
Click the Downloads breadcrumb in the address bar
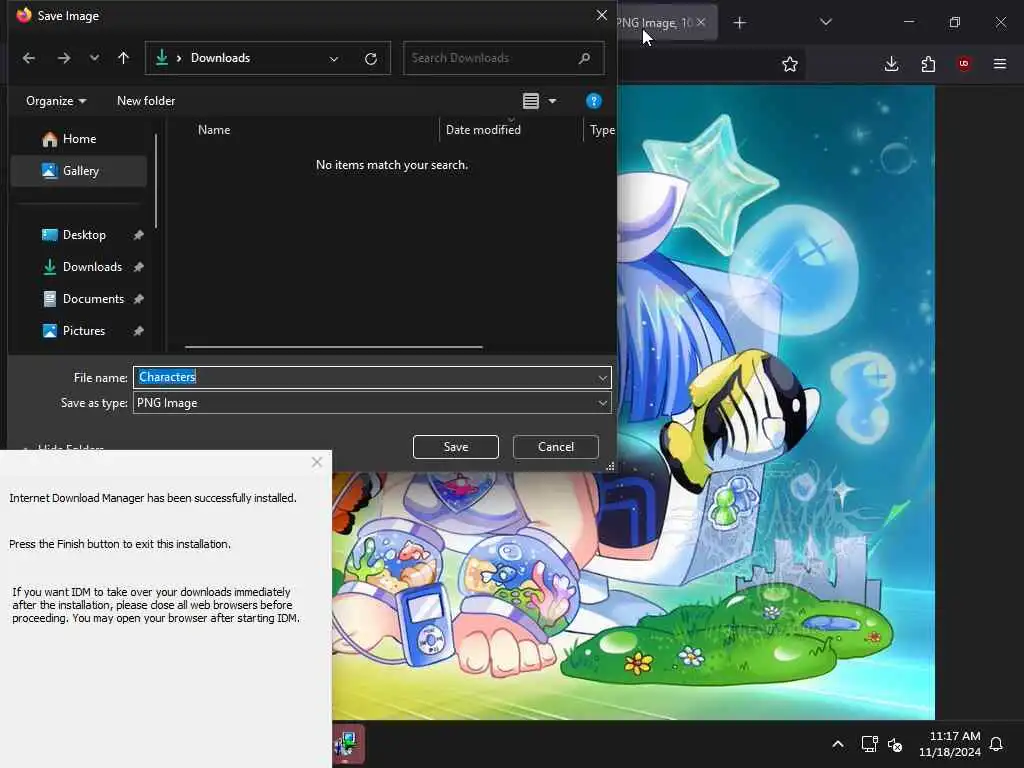tap(220, 58)
